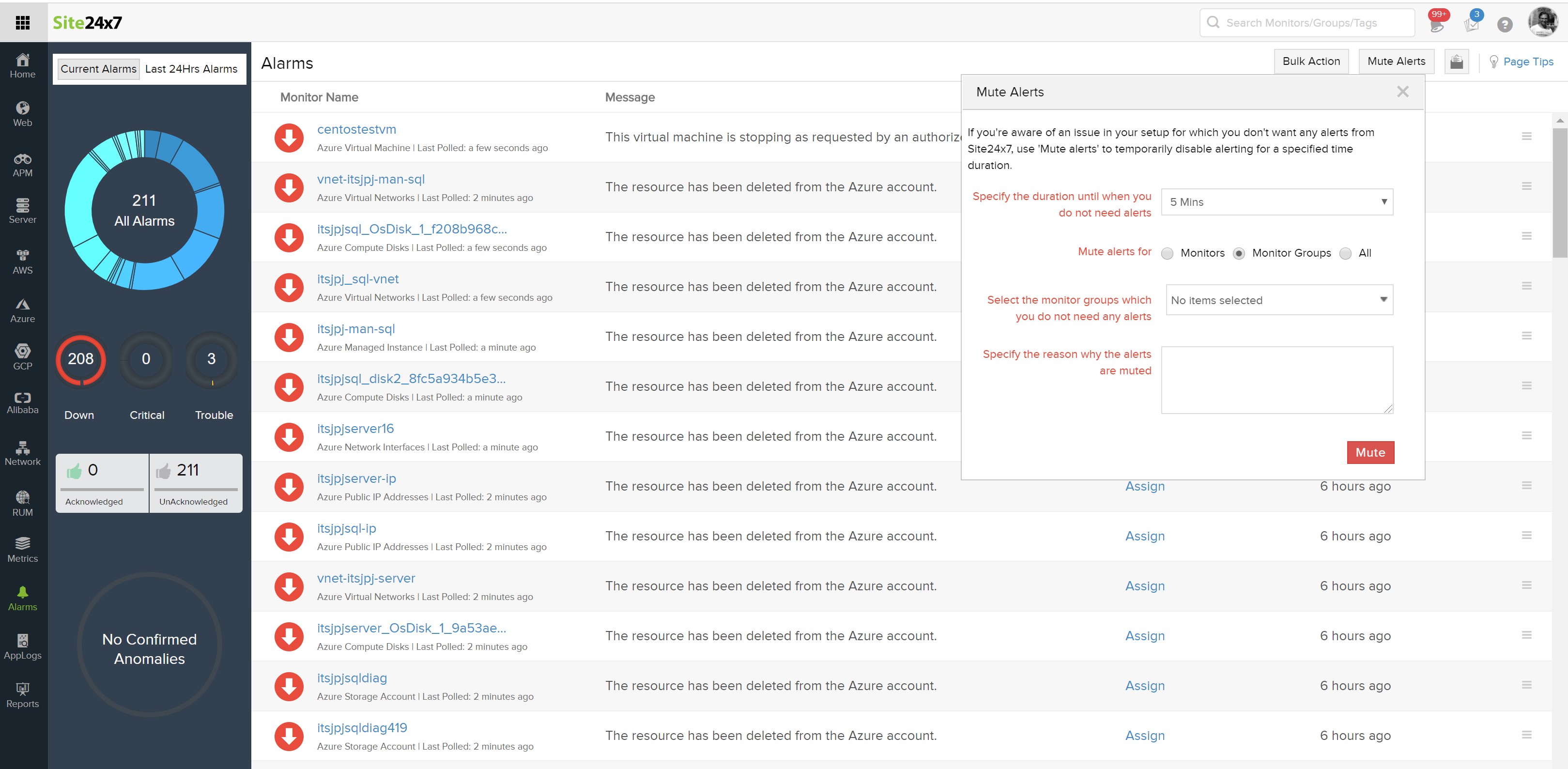Click the help question mark icon
This screenshot has height=769, width=1568.
coord(1504,24)
